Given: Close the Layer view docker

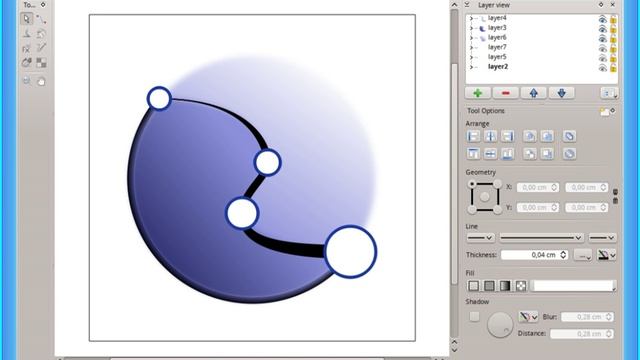Looking at the screenshot, I should point(613,5).
